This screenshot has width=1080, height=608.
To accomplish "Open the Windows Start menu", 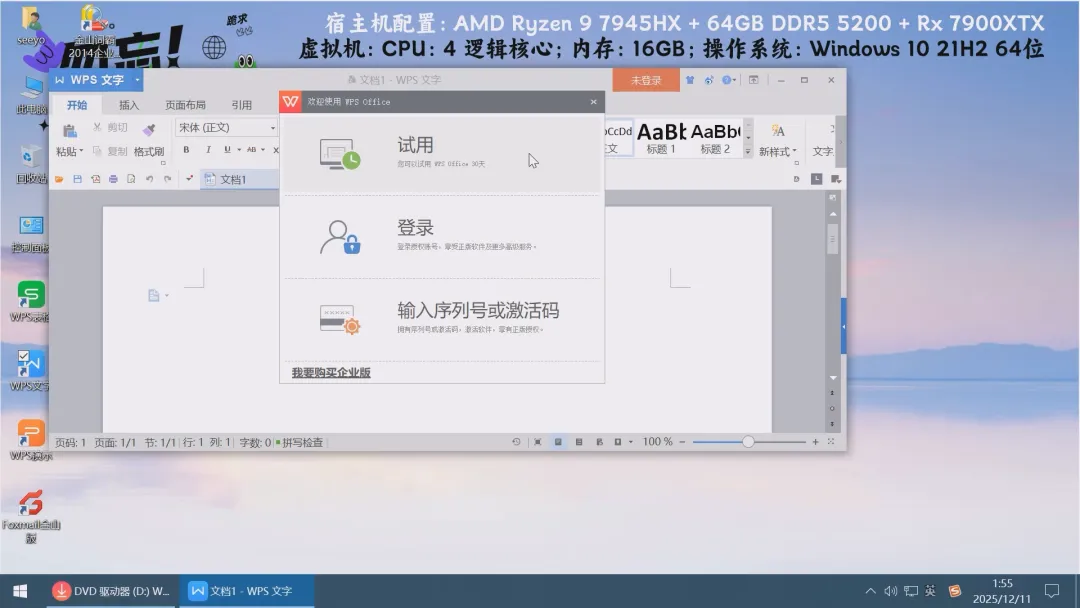I will (20, 591).
